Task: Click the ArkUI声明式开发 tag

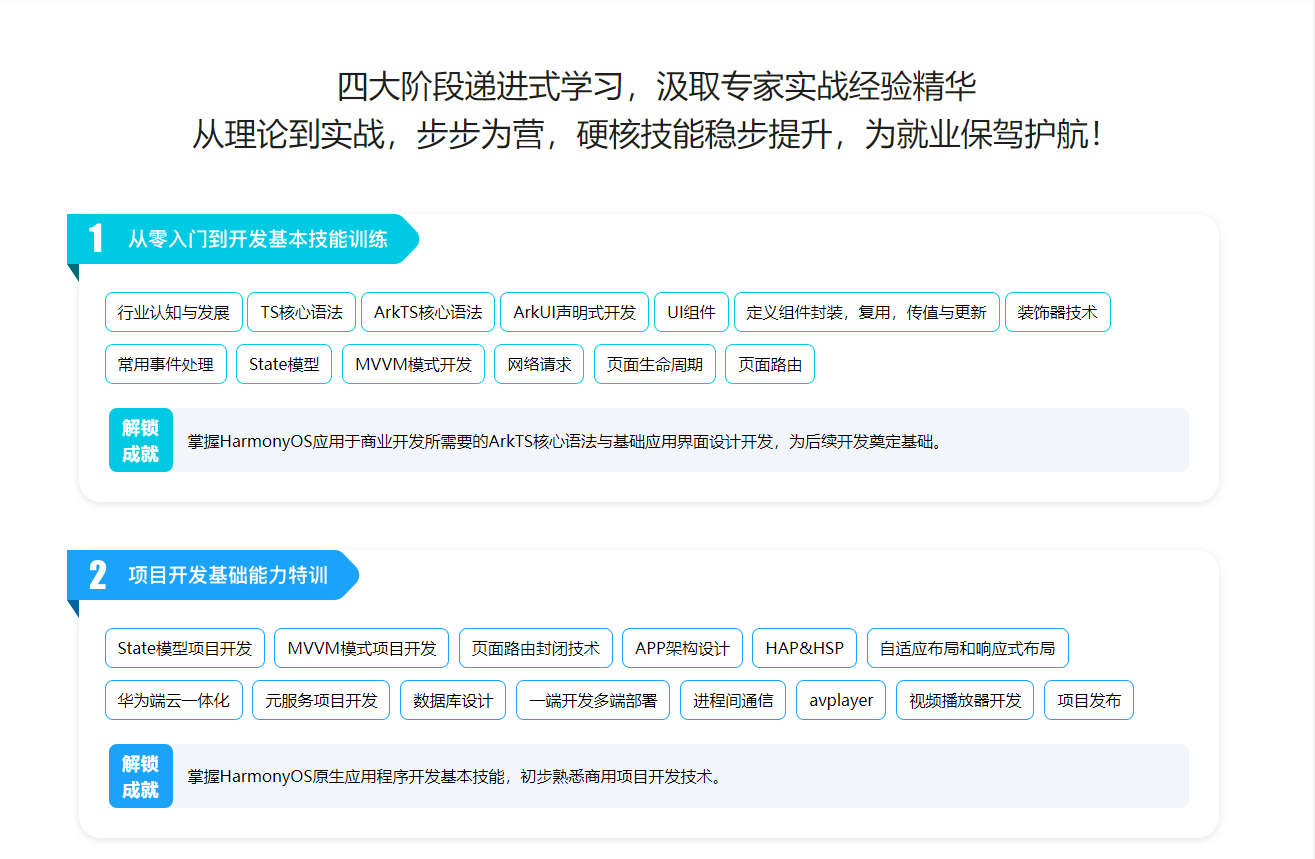Action: pos(574,312)
